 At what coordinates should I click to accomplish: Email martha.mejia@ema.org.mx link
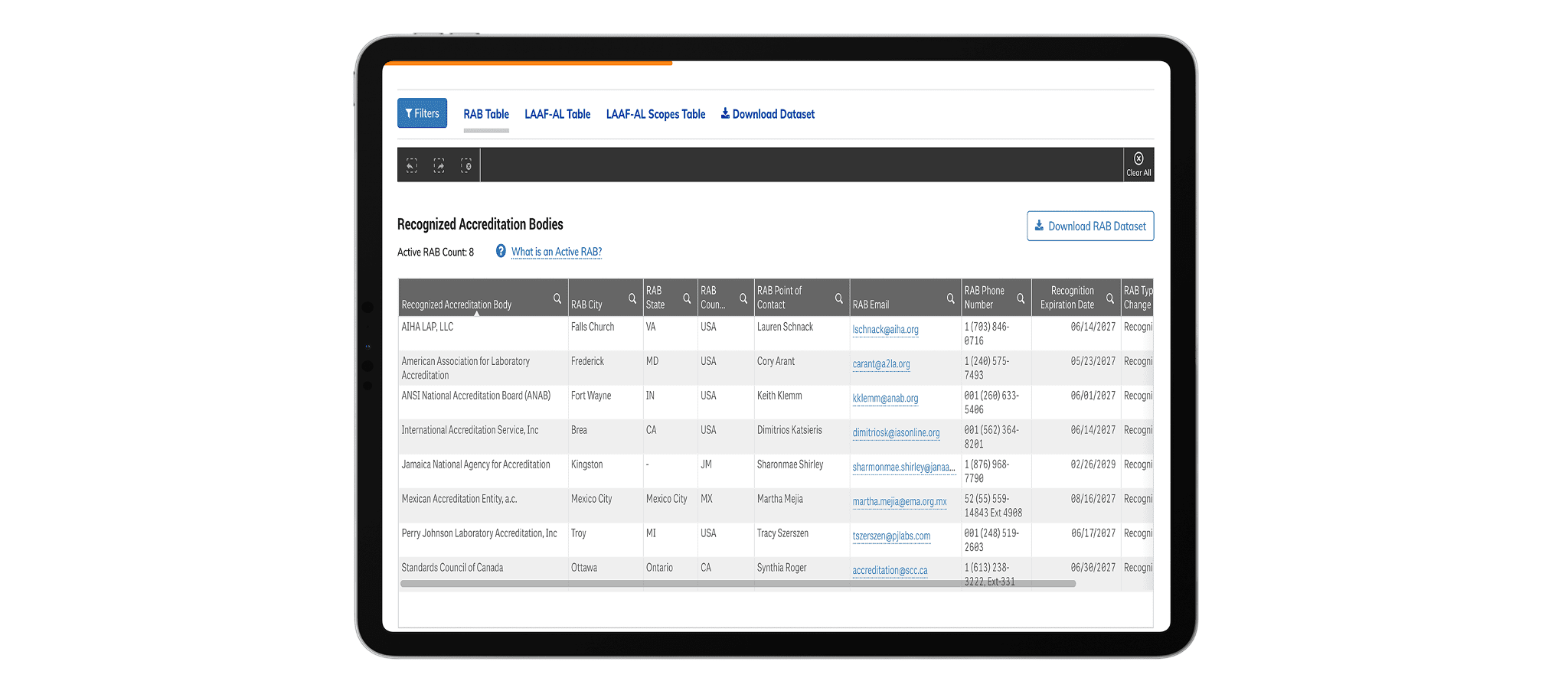900,502
